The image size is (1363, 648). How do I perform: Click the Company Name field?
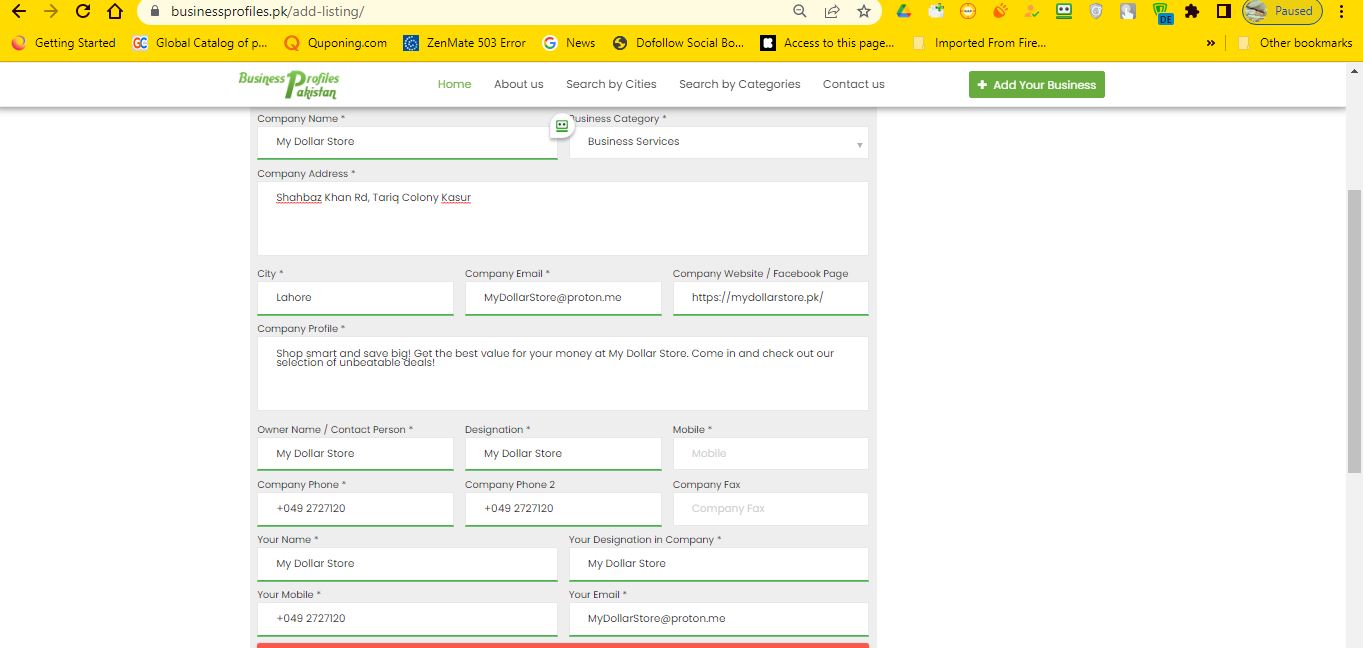(407, 142)
